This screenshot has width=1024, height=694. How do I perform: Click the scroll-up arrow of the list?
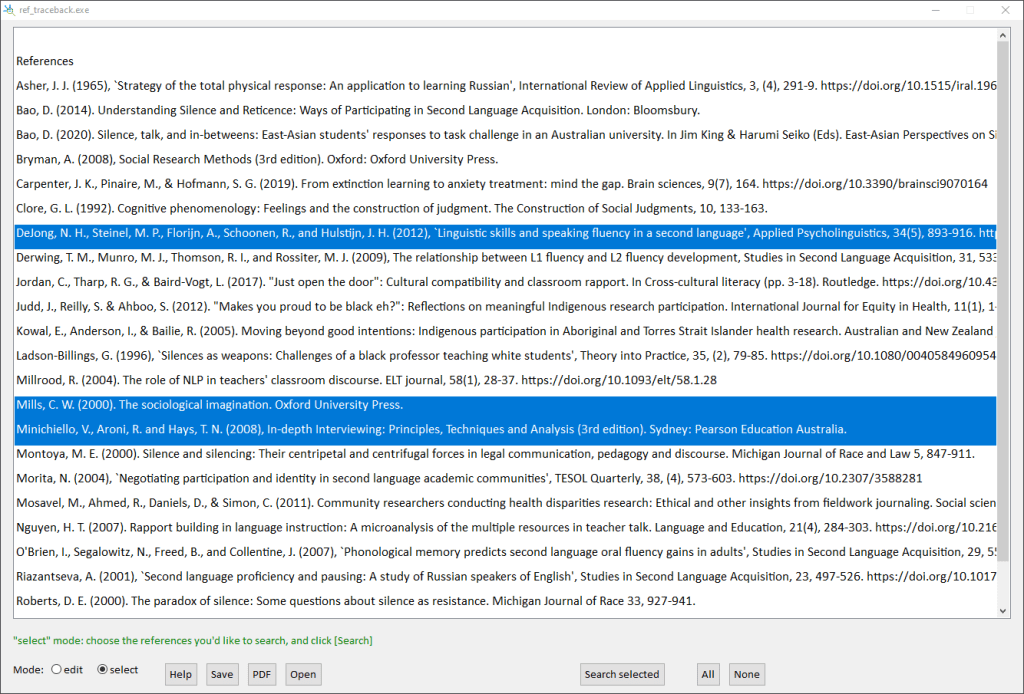pos(1003,35)
